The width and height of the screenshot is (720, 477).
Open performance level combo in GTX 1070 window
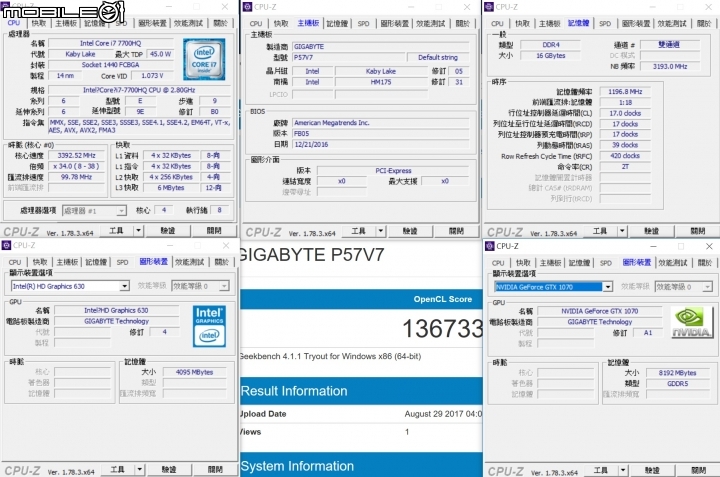pyautogui.click(x=683, y=287)
